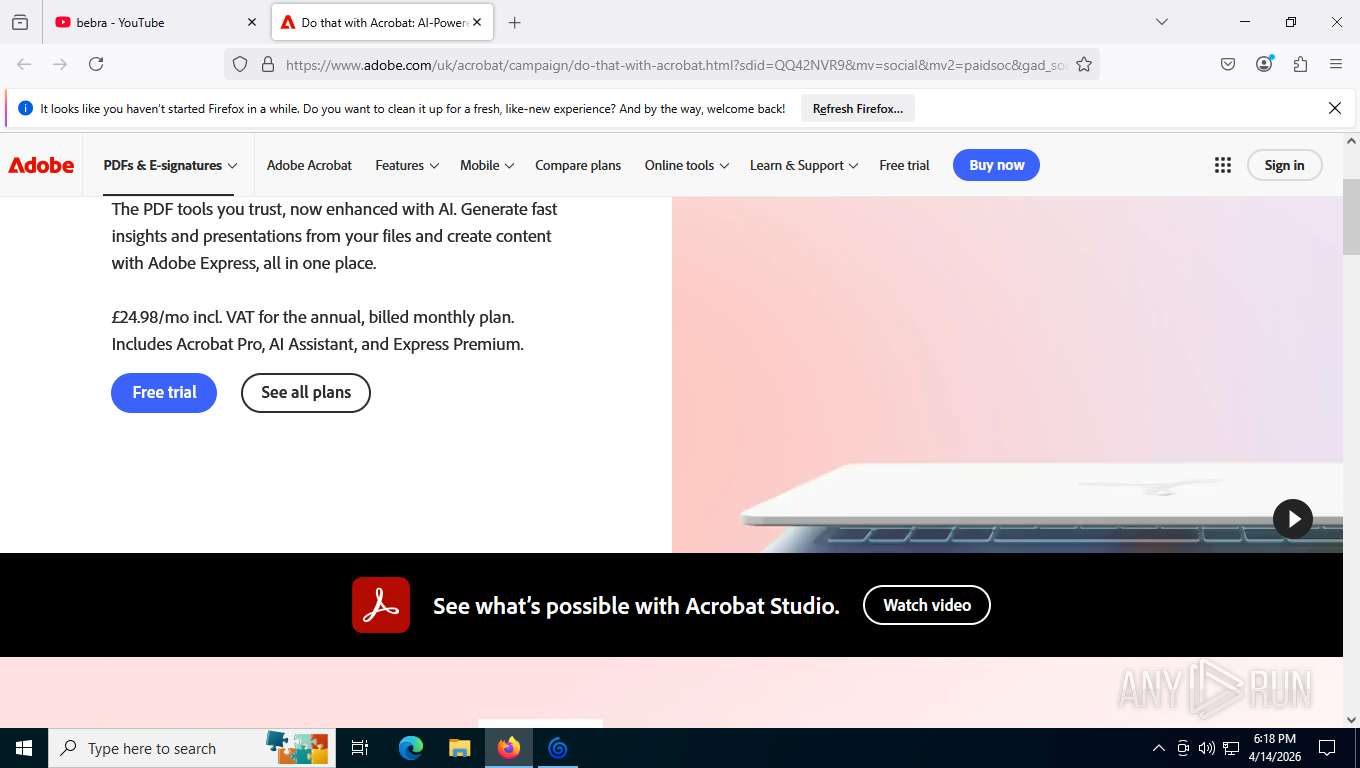This screenshot has height=768, width=1360.
Task: Click the taskbar search box
Action: [x=192, y=748]
